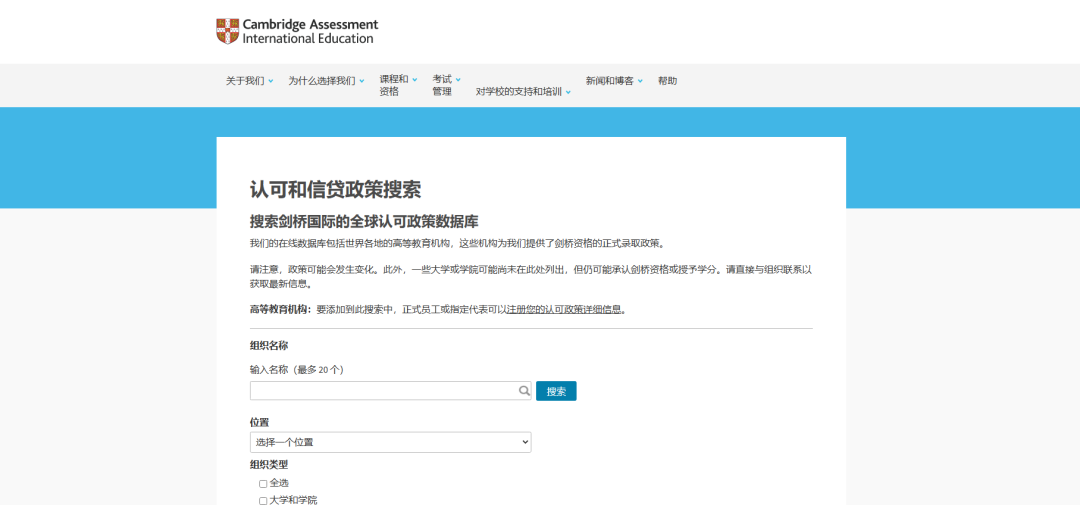
Task: Expand chevron next to 为什么选择我们
Action: click(x=362, y=81)
